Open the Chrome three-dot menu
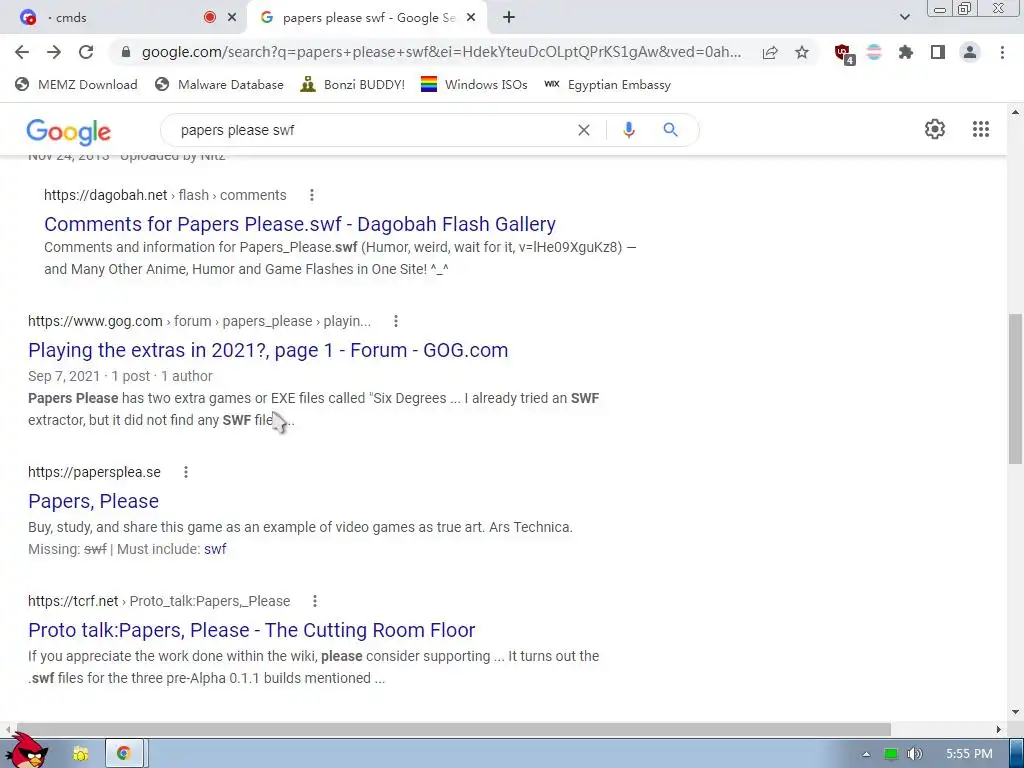The width and height of the screenshot is (1024, 768). click(x=1002, y=52)
